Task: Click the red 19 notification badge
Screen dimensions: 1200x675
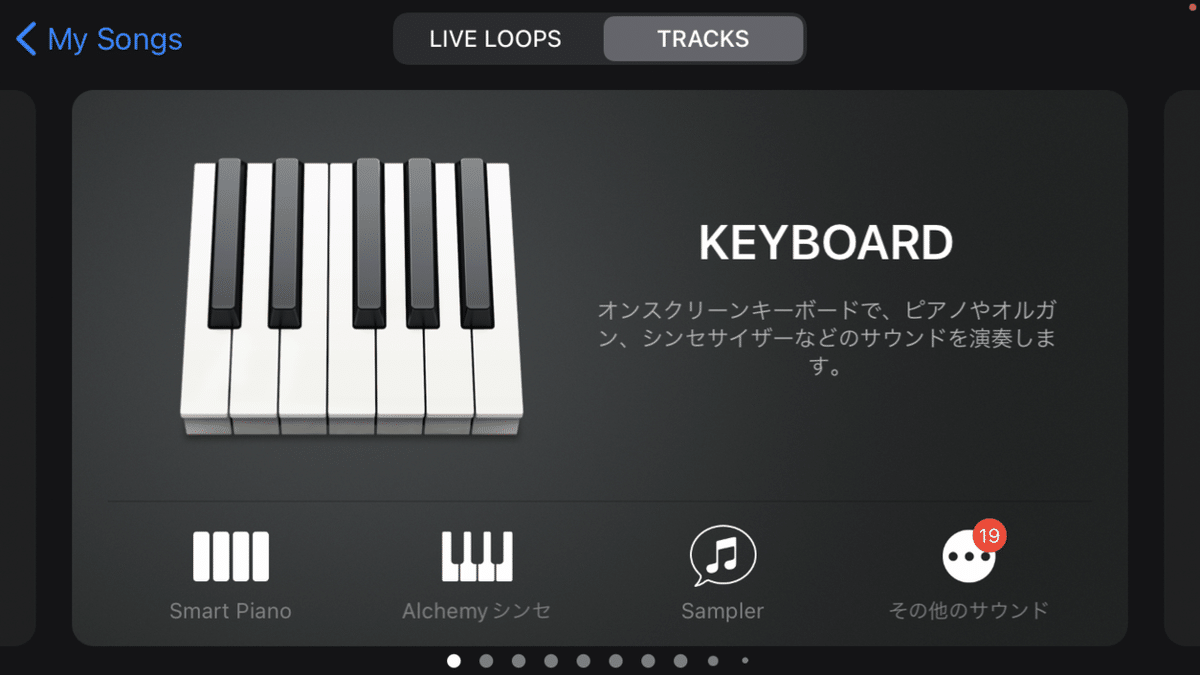Action: (988, 535)
